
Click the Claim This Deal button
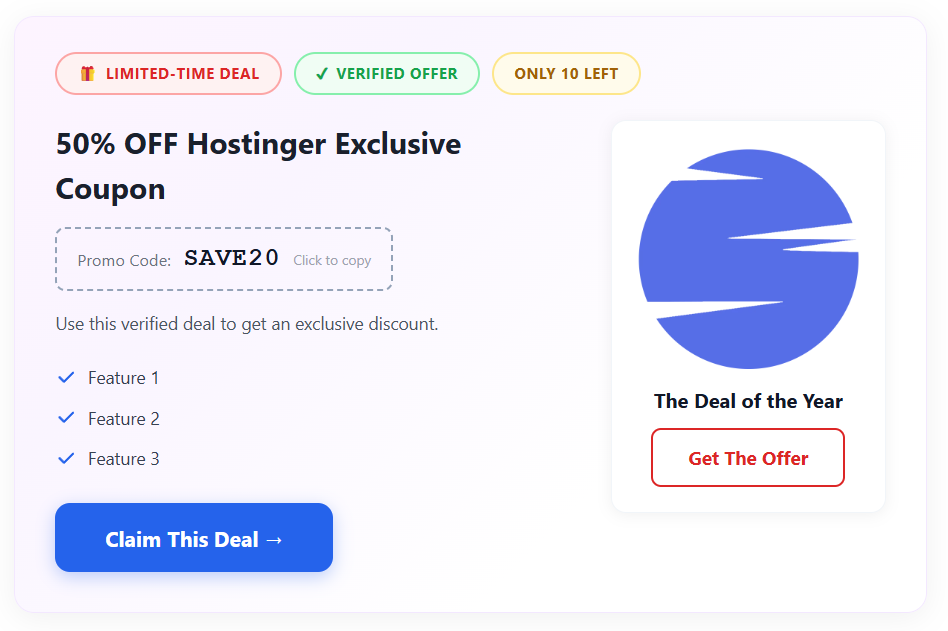point(193,538)
